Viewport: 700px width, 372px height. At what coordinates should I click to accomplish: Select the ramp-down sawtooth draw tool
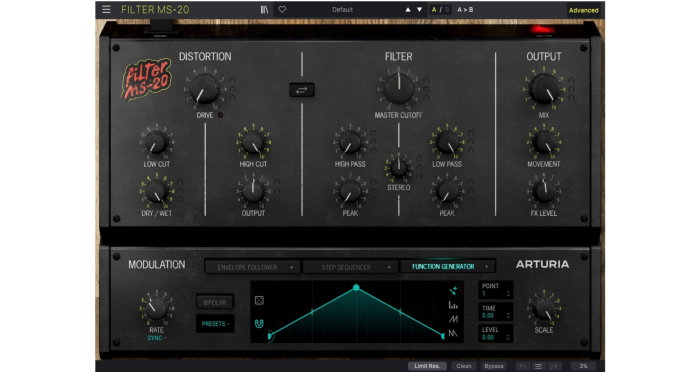click(x=453, y=333)
